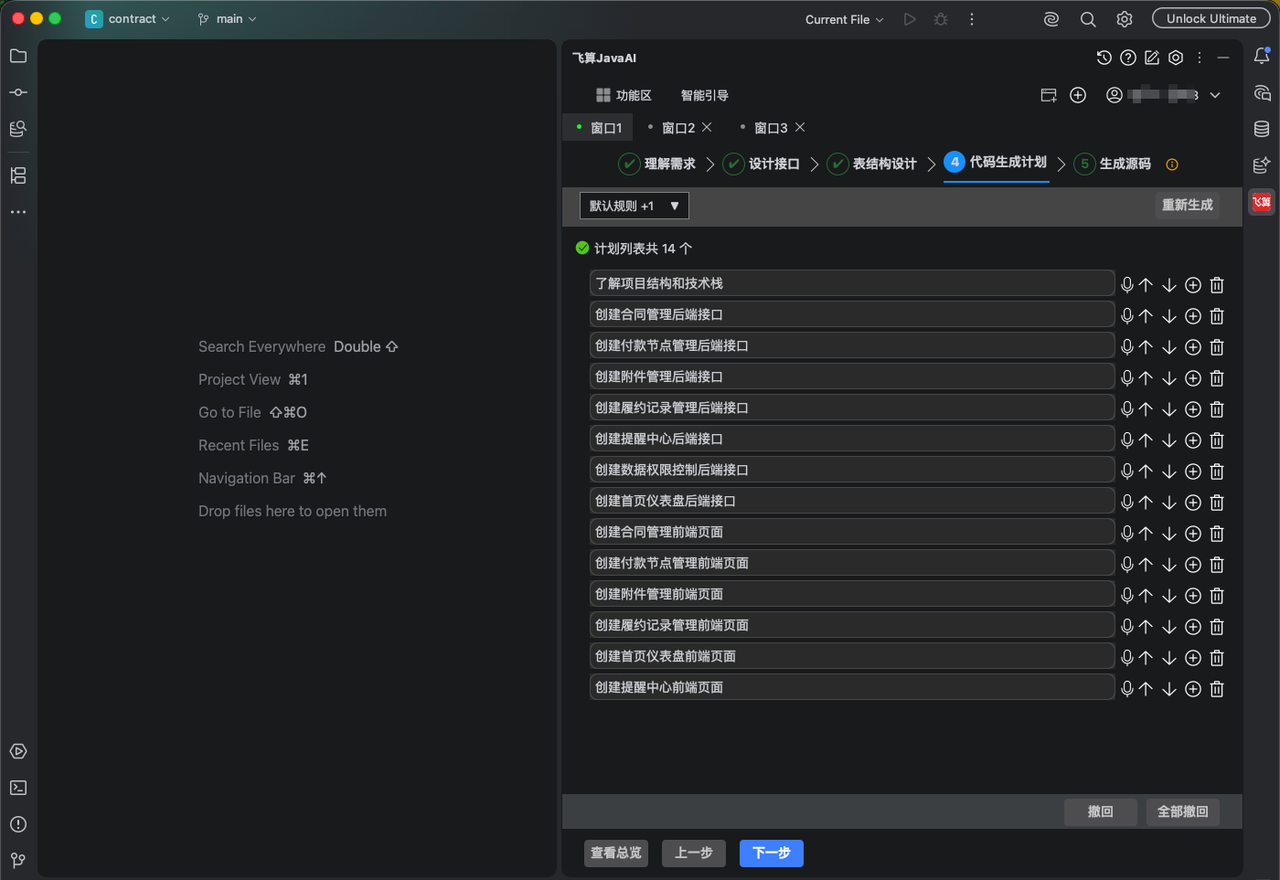This screenshot has width=1280, height=880.
Task: Click info icon next to 生成源码
Action: (x=1172, y=164)
